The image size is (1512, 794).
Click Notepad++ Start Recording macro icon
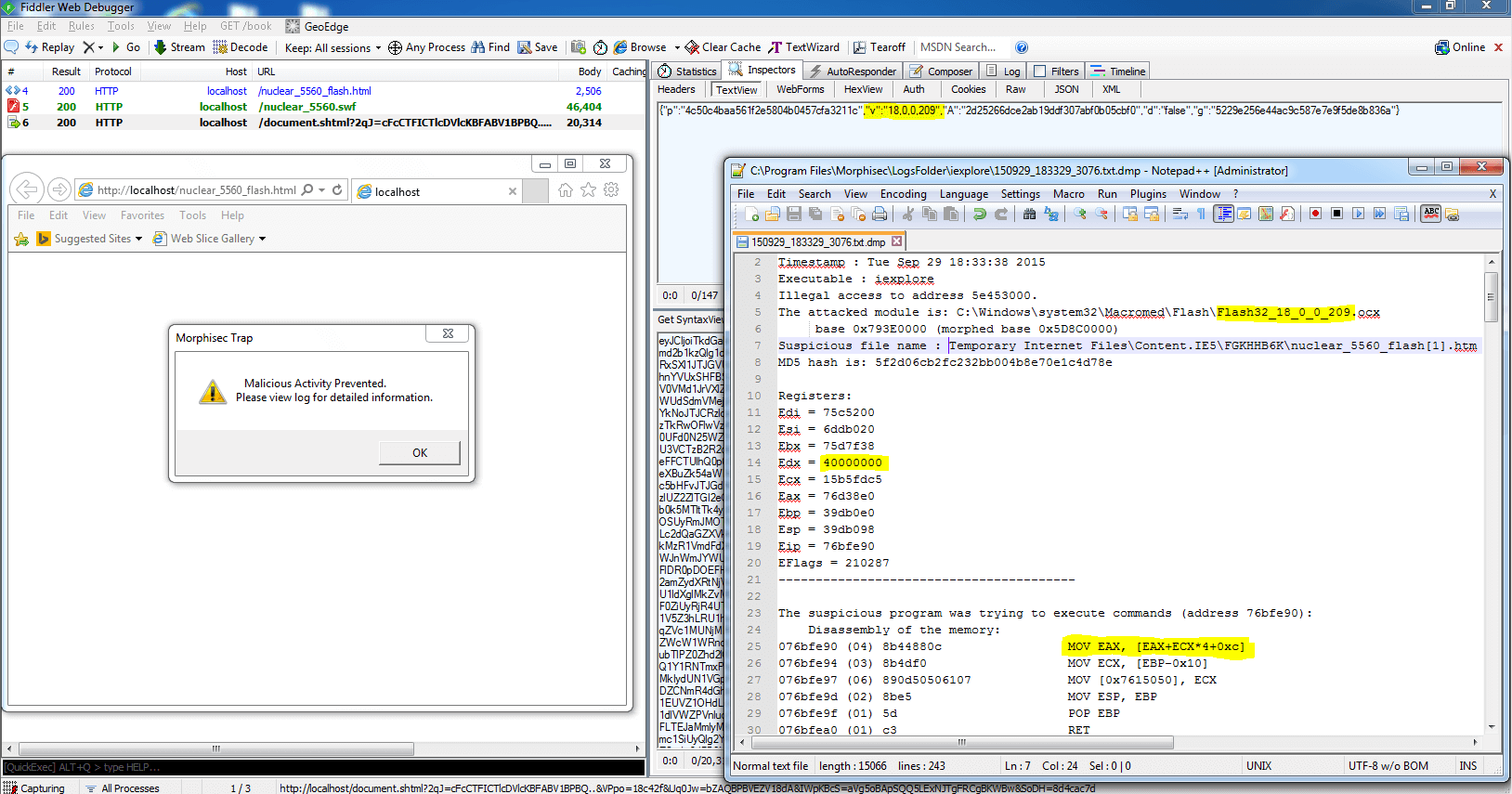(x=1315, y=214)
